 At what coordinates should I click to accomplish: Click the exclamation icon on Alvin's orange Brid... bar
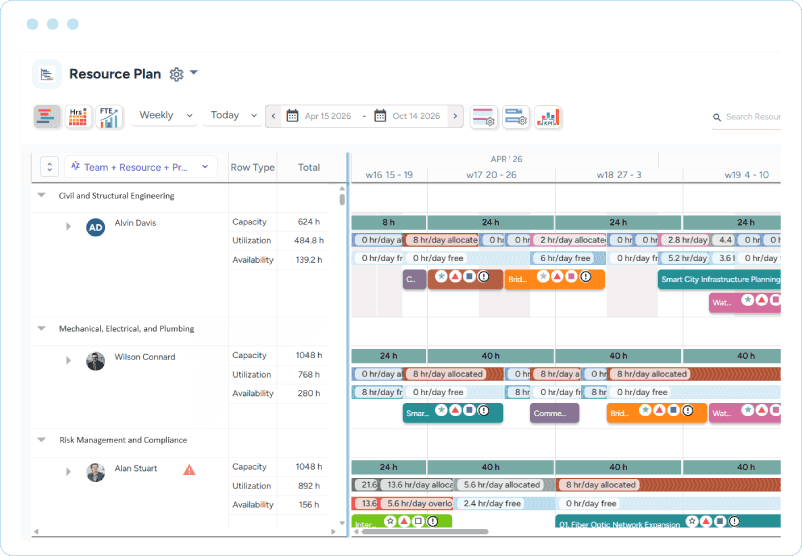[x=585, y=277]
